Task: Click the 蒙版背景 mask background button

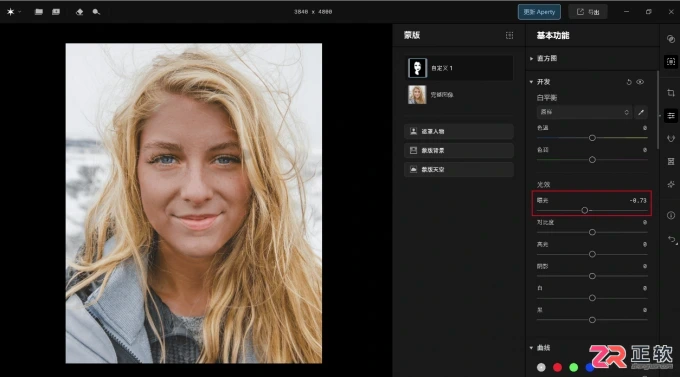Action: click(x=459, y=151)
